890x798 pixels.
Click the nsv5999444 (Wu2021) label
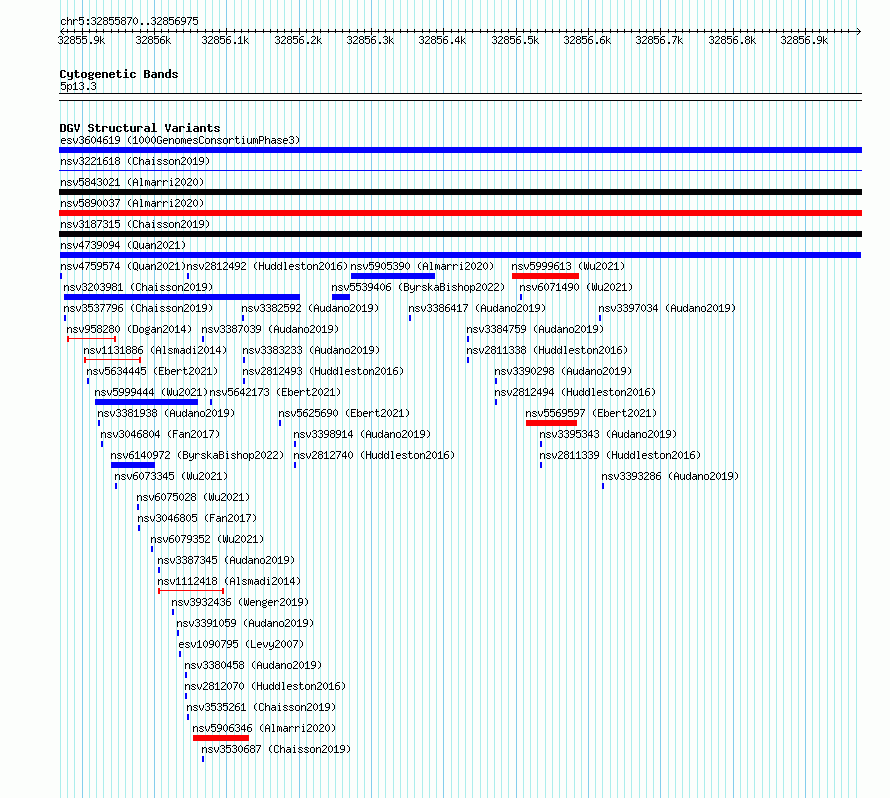point(151,392)
